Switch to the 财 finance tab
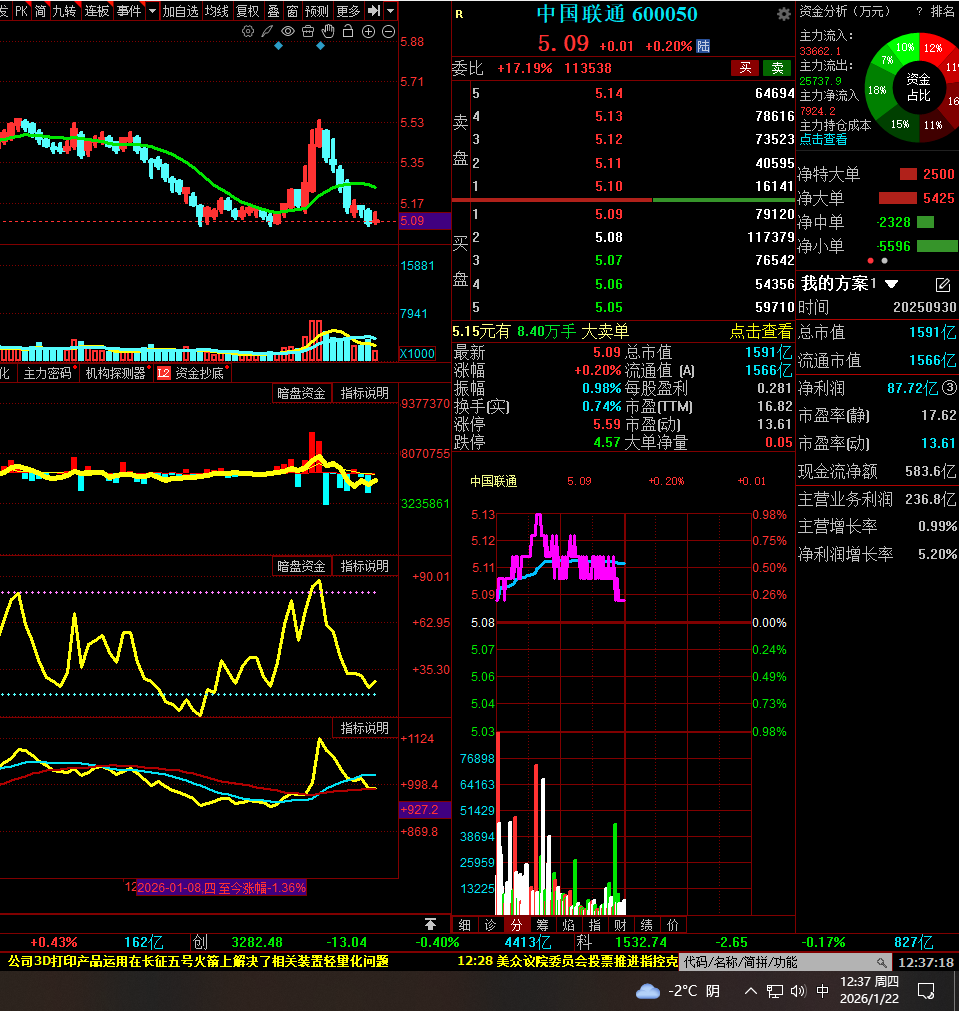 coord(620,925)
